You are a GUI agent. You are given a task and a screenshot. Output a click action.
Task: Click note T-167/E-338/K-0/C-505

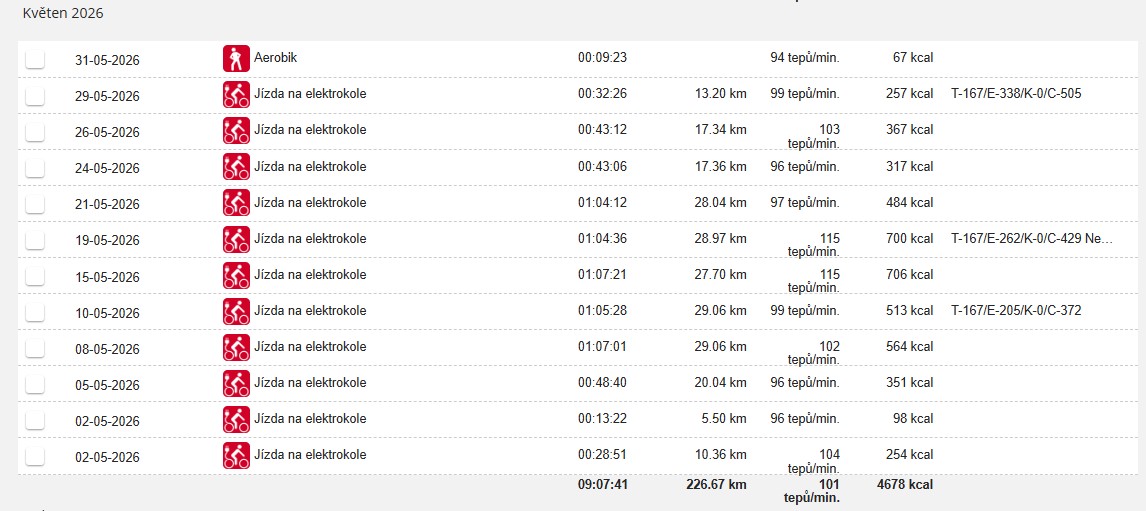click(1016, 94)
